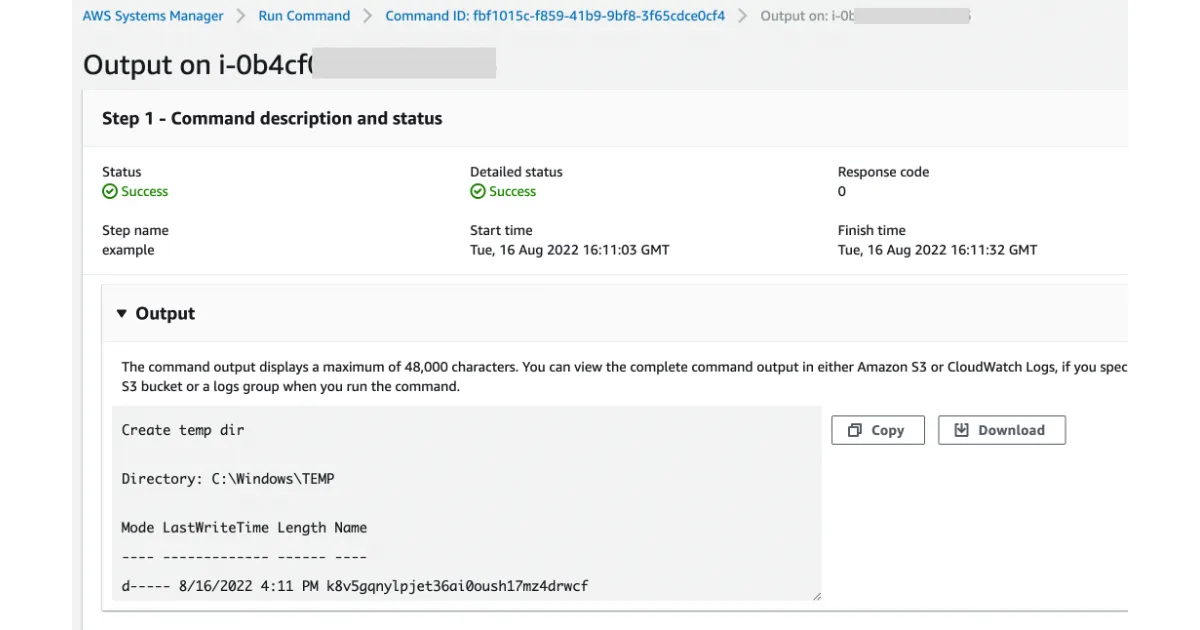This screenshot has height=630, width=1200.
Task: Click the chevron after AWS Systems Manager breadcrumb
Action: coord(241,16)
